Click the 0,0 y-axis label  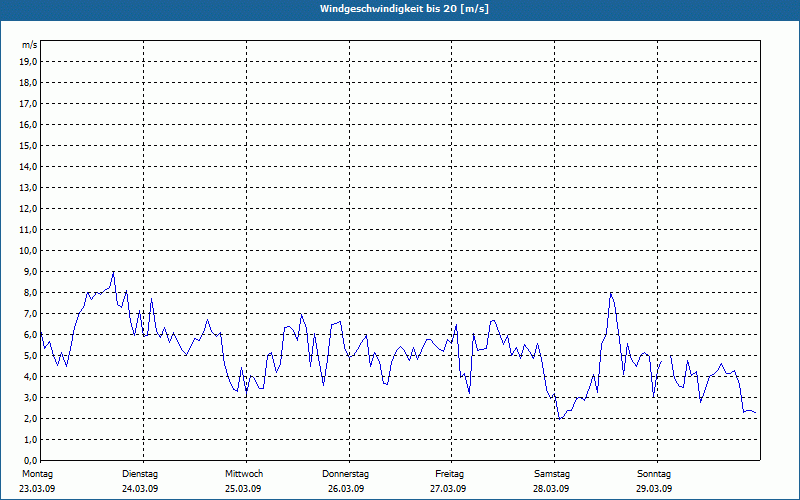click(x=30, y=460)
